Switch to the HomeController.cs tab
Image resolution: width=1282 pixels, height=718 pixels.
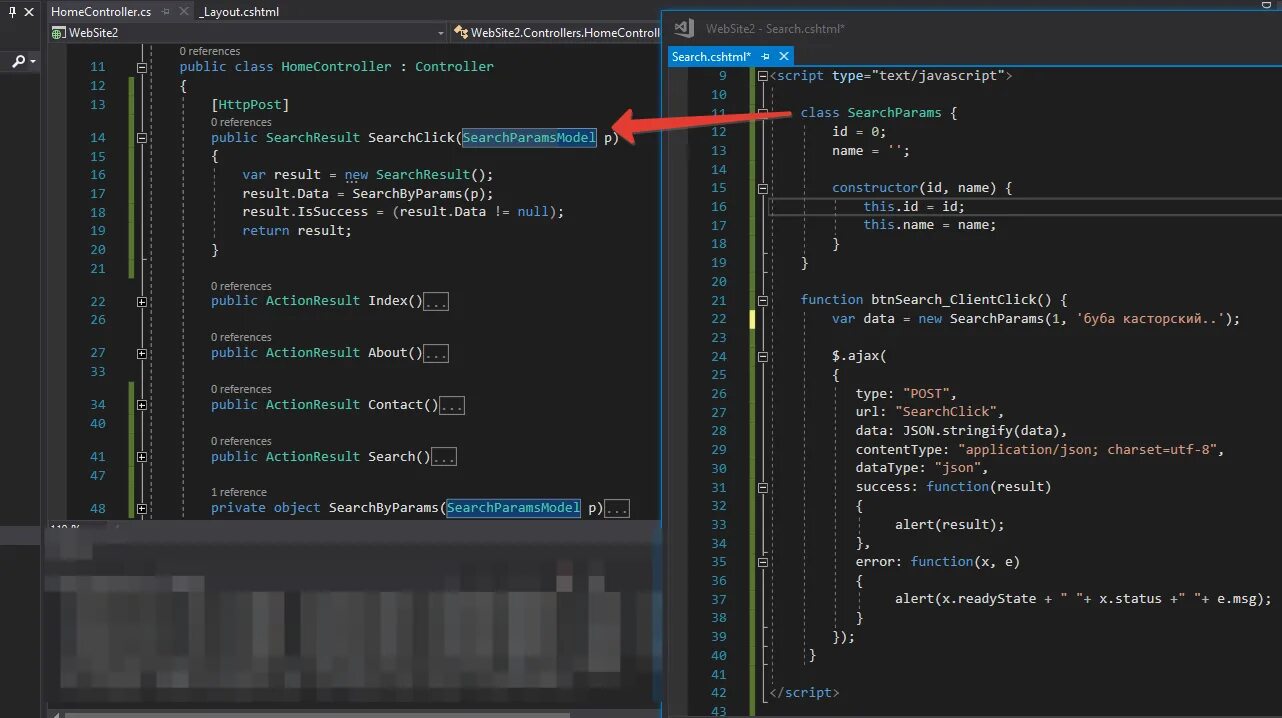click(101, 11)
